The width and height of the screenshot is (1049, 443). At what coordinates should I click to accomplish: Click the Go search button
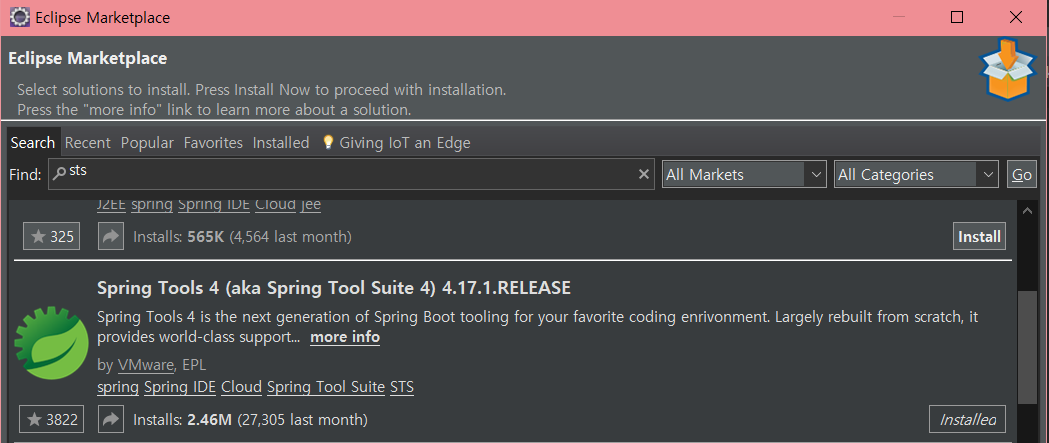(x=1022, y=175)
